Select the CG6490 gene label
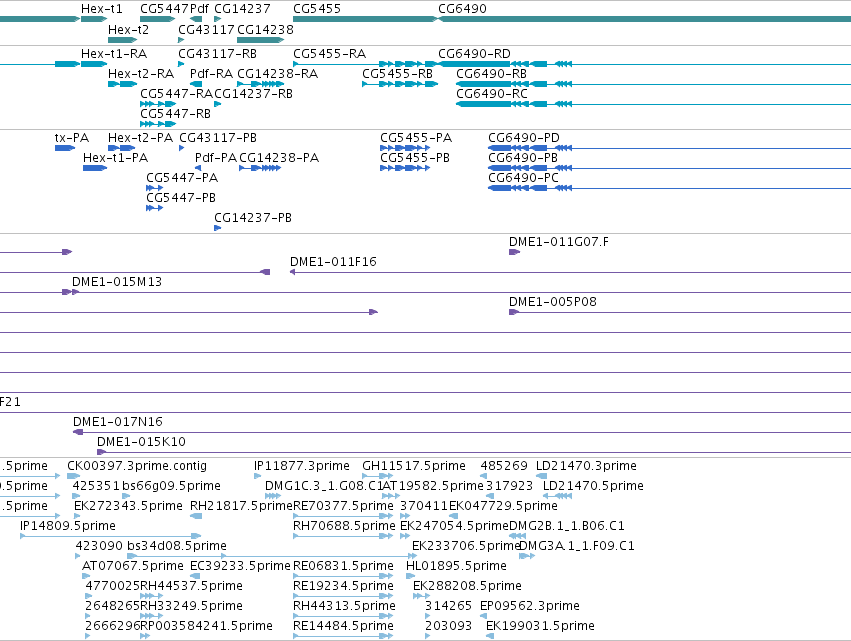 pos(462,9)
